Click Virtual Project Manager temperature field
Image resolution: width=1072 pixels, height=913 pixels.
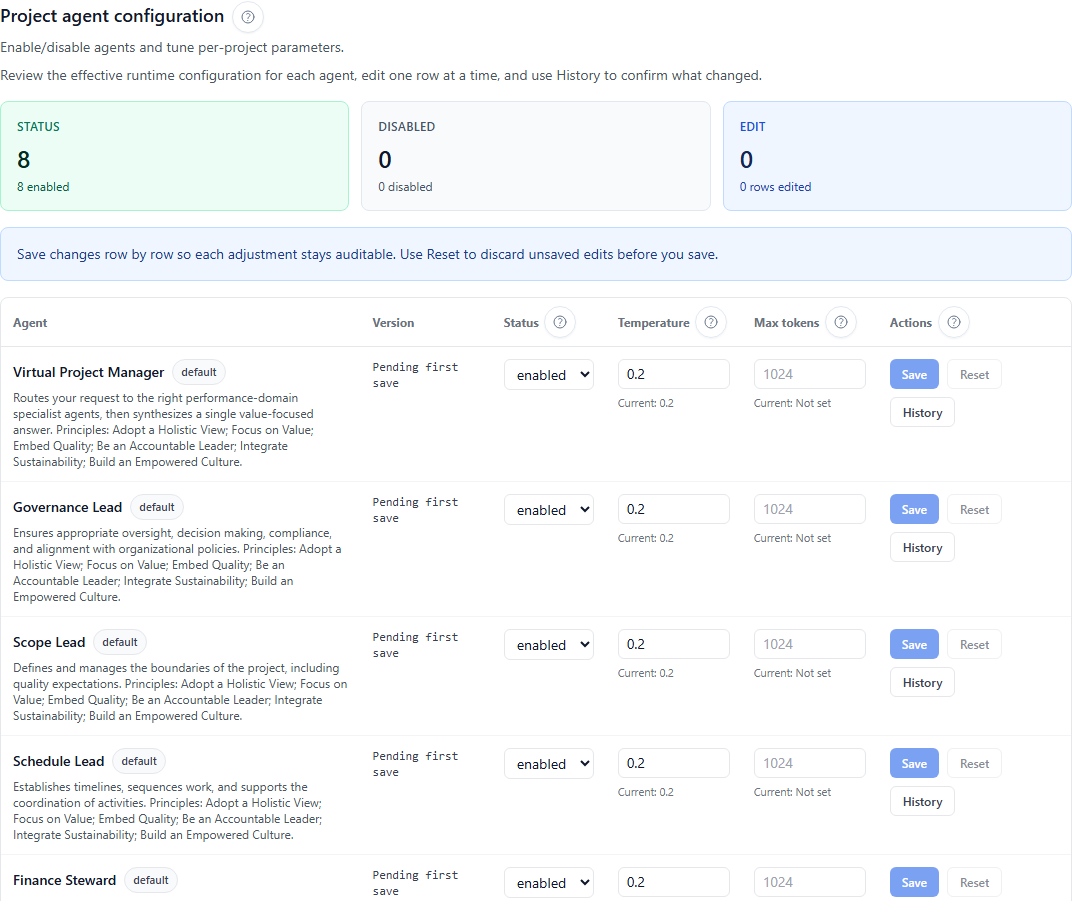pyautogui.click(x=673, y=374)
